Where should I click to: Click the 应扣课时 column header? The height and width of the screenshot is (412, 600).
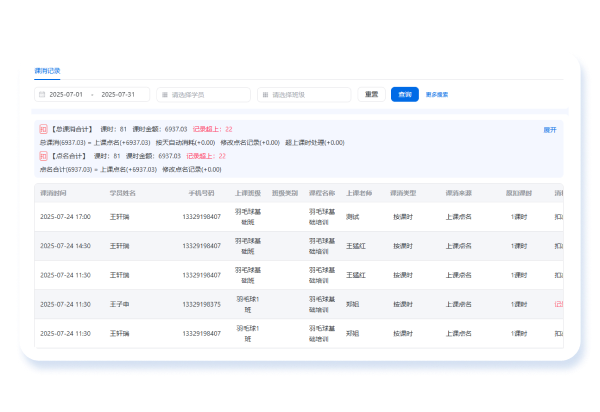point(519,193)
